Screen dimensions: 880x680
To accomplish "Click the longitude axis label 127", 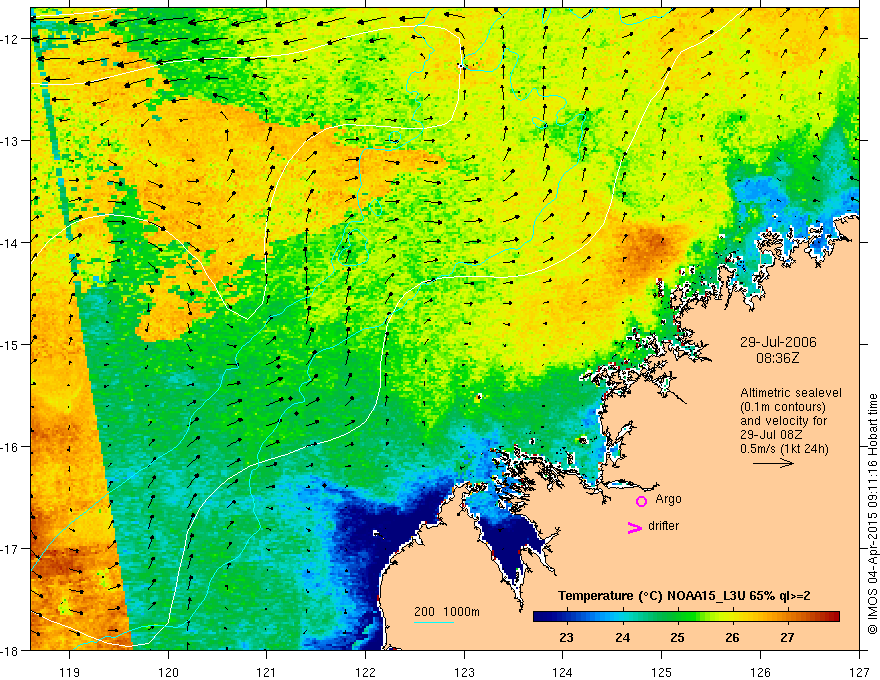I will pyautogui.click(x=859, y=671).
